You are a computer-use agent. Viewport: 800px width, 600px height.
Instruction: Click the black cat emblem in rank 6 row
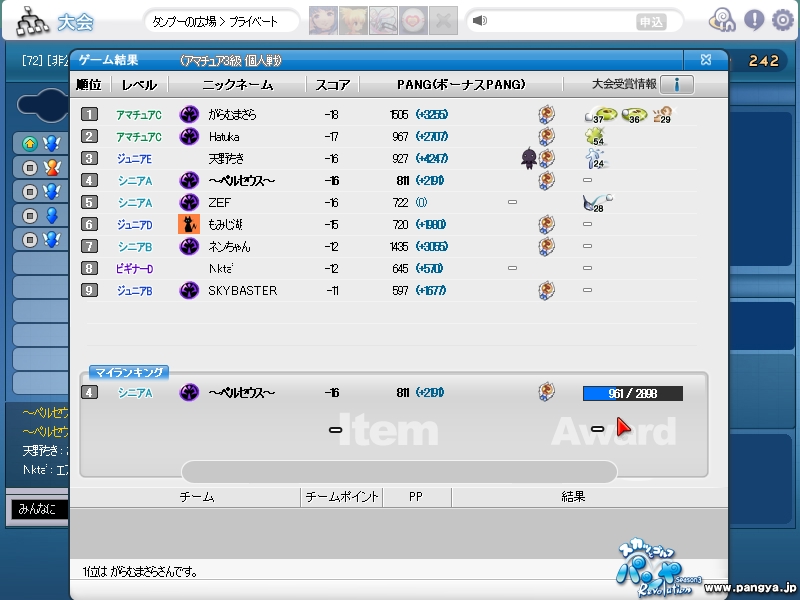pos(189,224)
